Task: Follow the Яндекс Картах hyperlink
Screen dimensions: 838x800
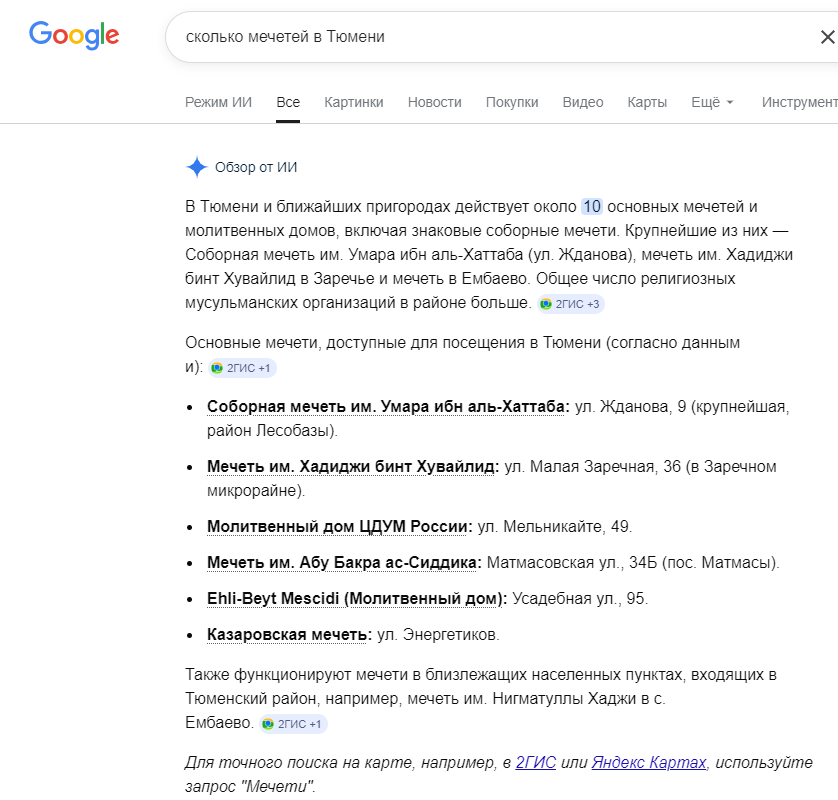Action: coord(649,762)
